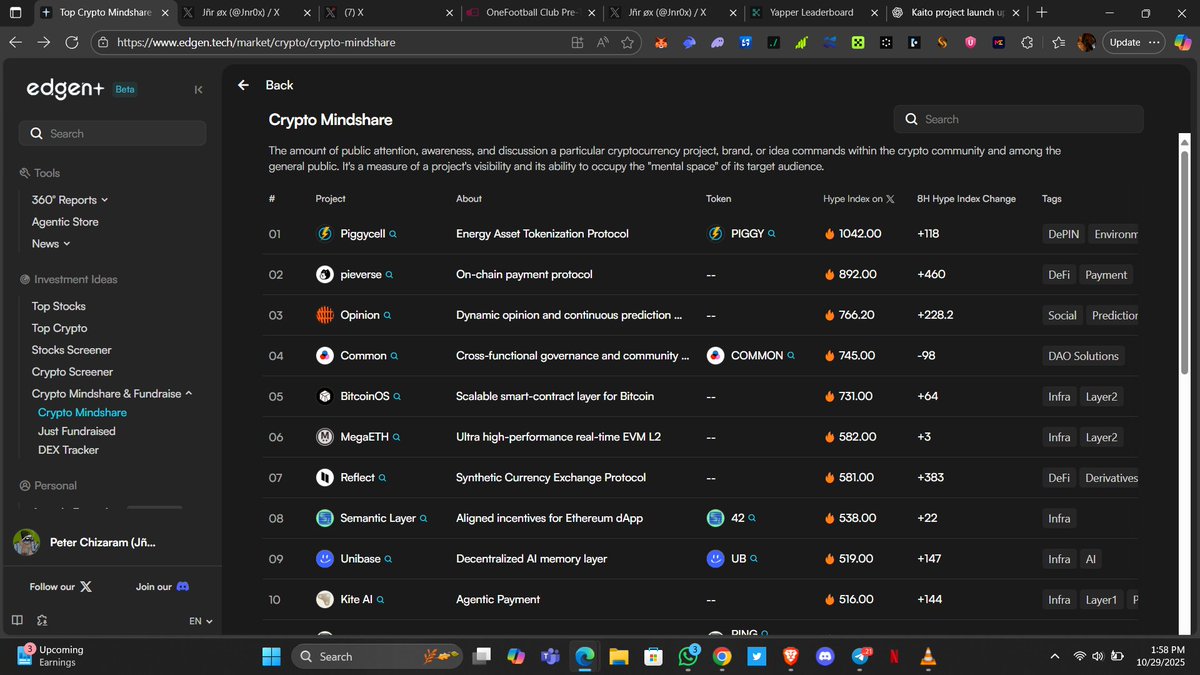Click Semantic Layer project name
This screenshot has height=675, width=1200.
[378, 518]
